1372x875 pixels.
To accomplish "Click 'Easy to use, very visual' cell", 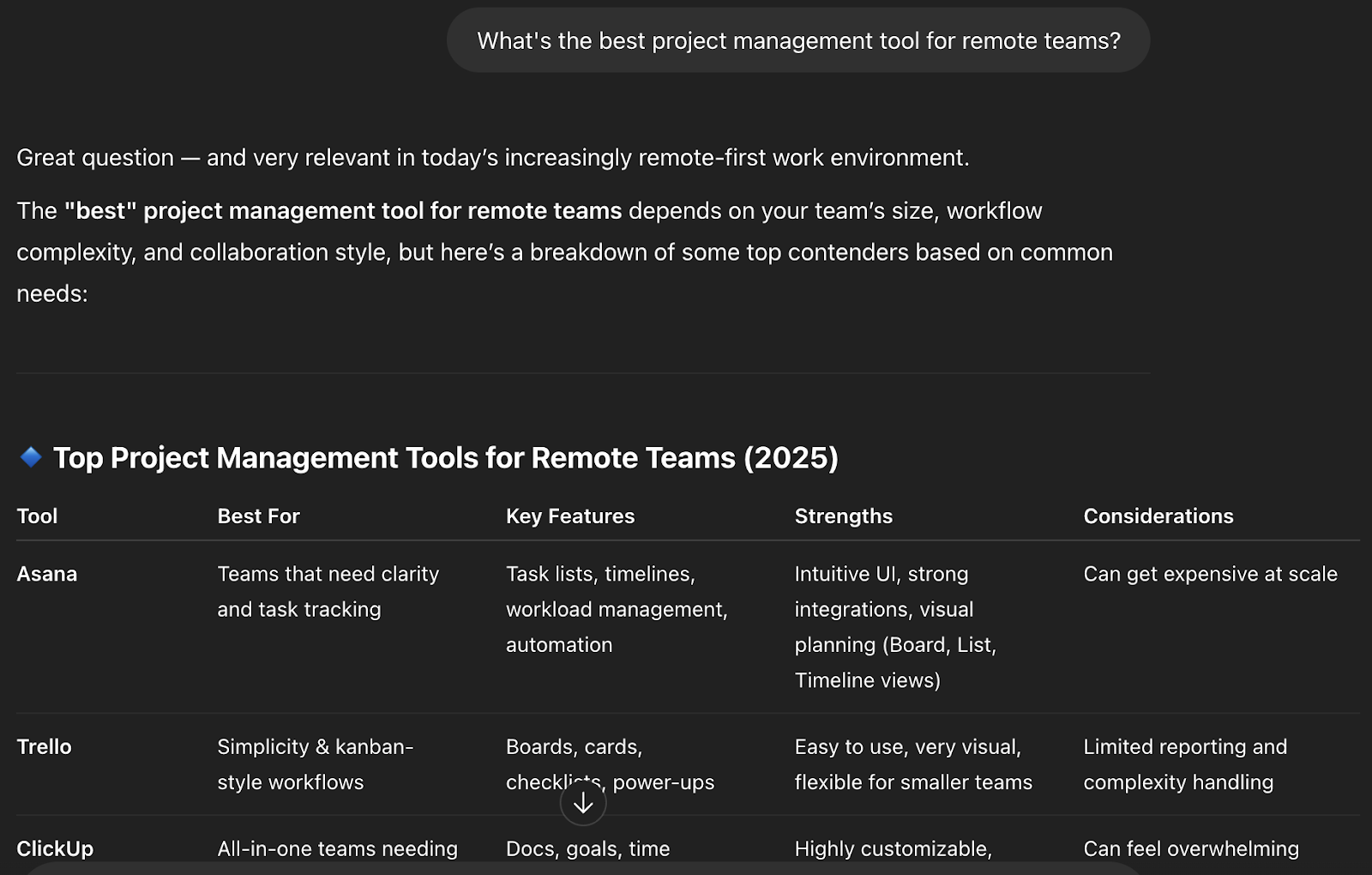I will tap(913, 764).
